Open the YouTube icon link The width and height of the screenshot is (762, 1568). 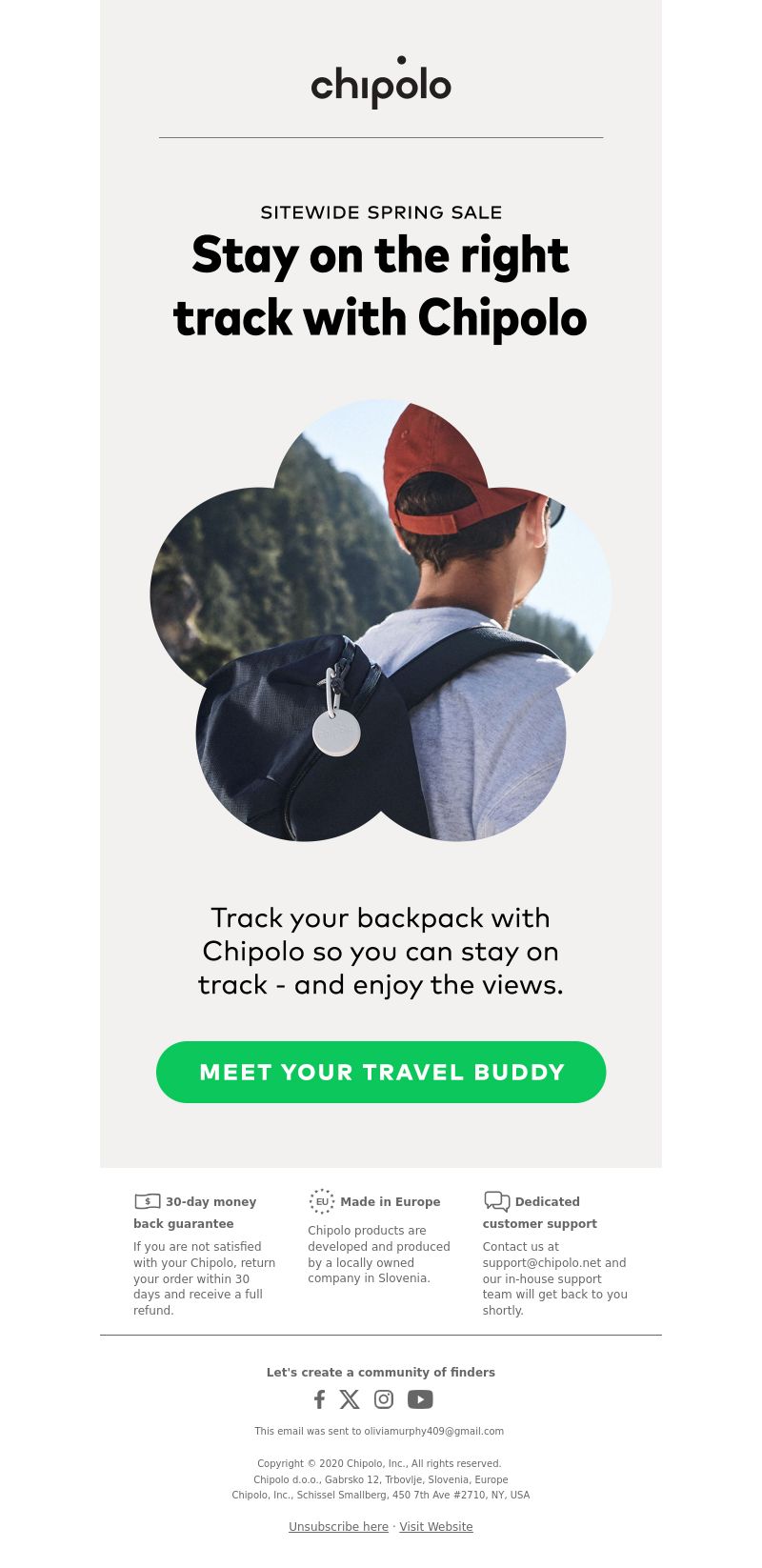[420, 1399]
